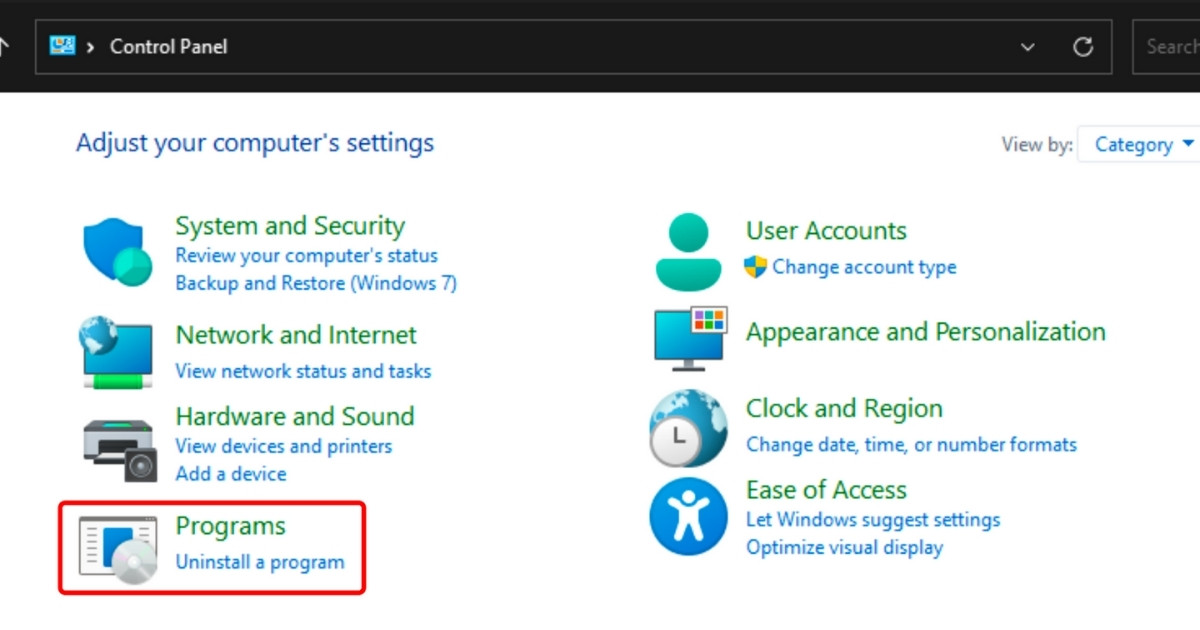
Task: Click the Control Panel icon in address bar
Action: point(62,46)
